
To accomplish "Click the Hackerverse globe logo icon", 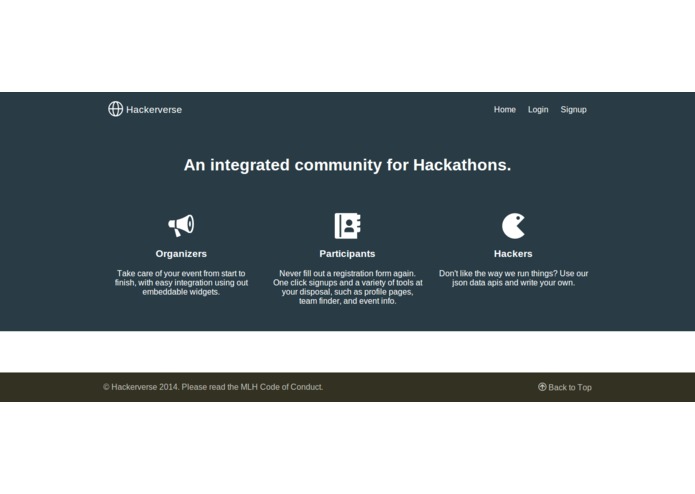I will [x=115, y=109].
